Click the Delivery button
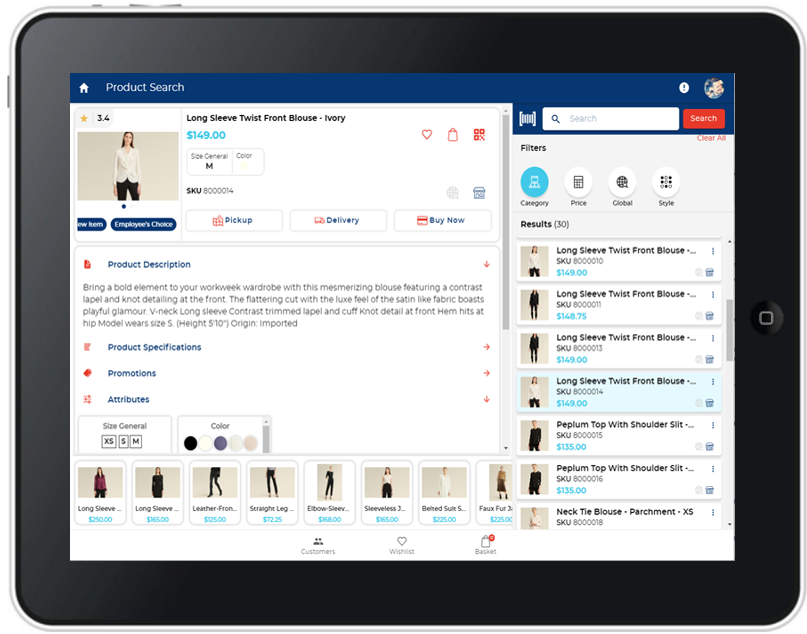Viewport: 807px width, 634px height. (x=338, y=221)
